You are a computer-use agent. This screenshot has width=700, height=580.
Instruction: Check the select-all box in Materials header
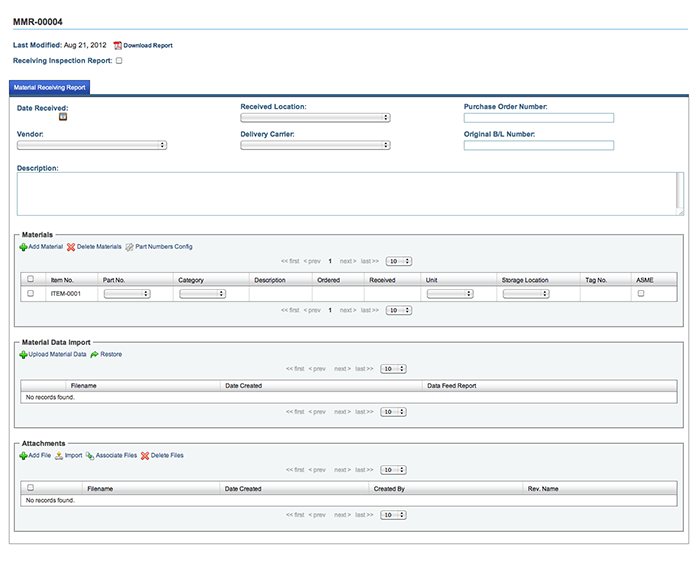click(30, 279)
